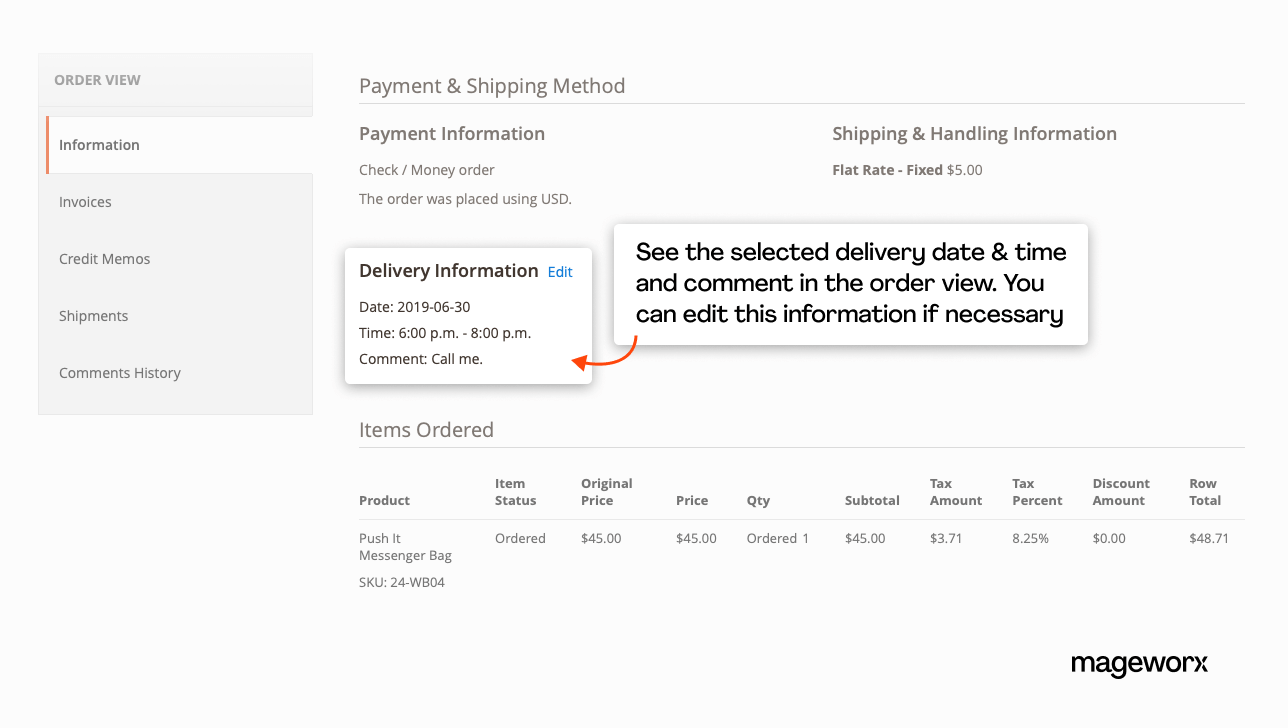Click the Items Ordered section heading
Image resolution: width=1288 pixels, height=728 pixels.
[x=426, y=429]
